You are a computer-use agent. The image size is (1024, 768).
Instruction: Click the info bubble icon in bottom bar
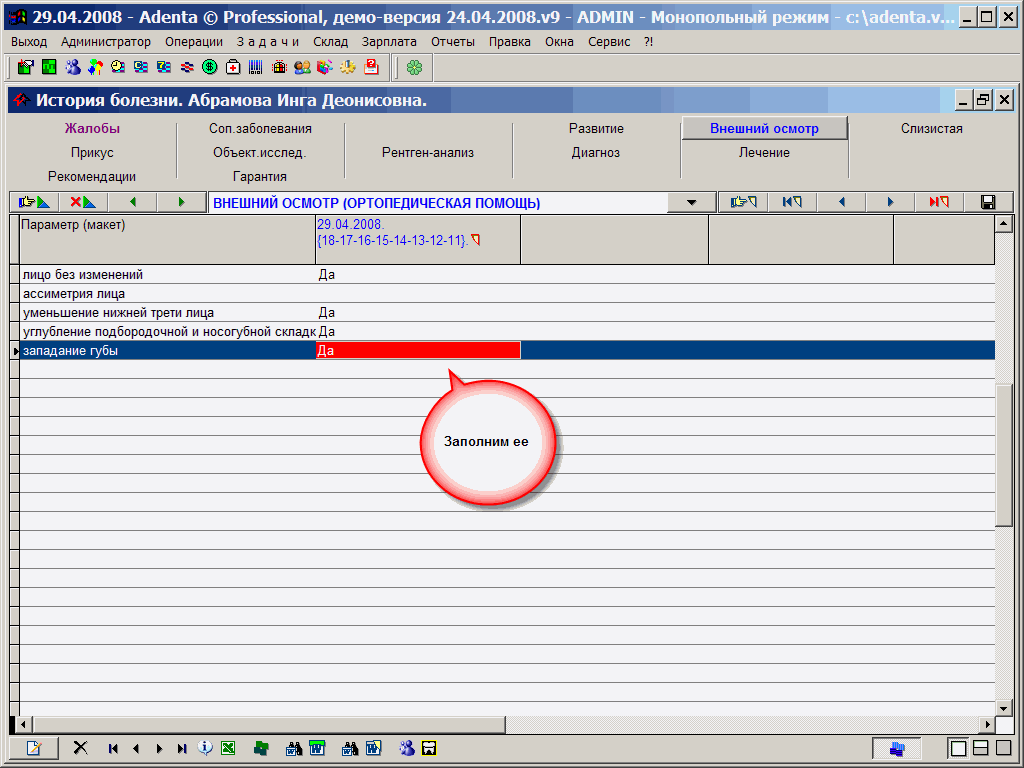[x=205, y=748]
